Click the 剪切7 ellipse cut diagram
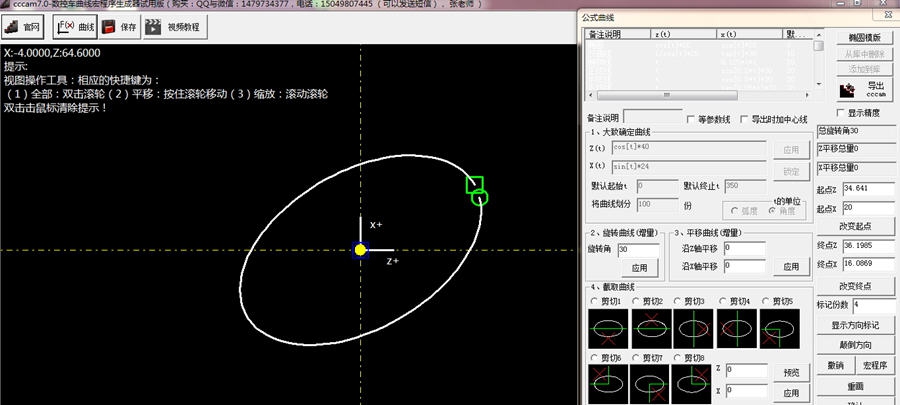Image resolution: width=900 pixels, height=405 pixels. [650, 384]
